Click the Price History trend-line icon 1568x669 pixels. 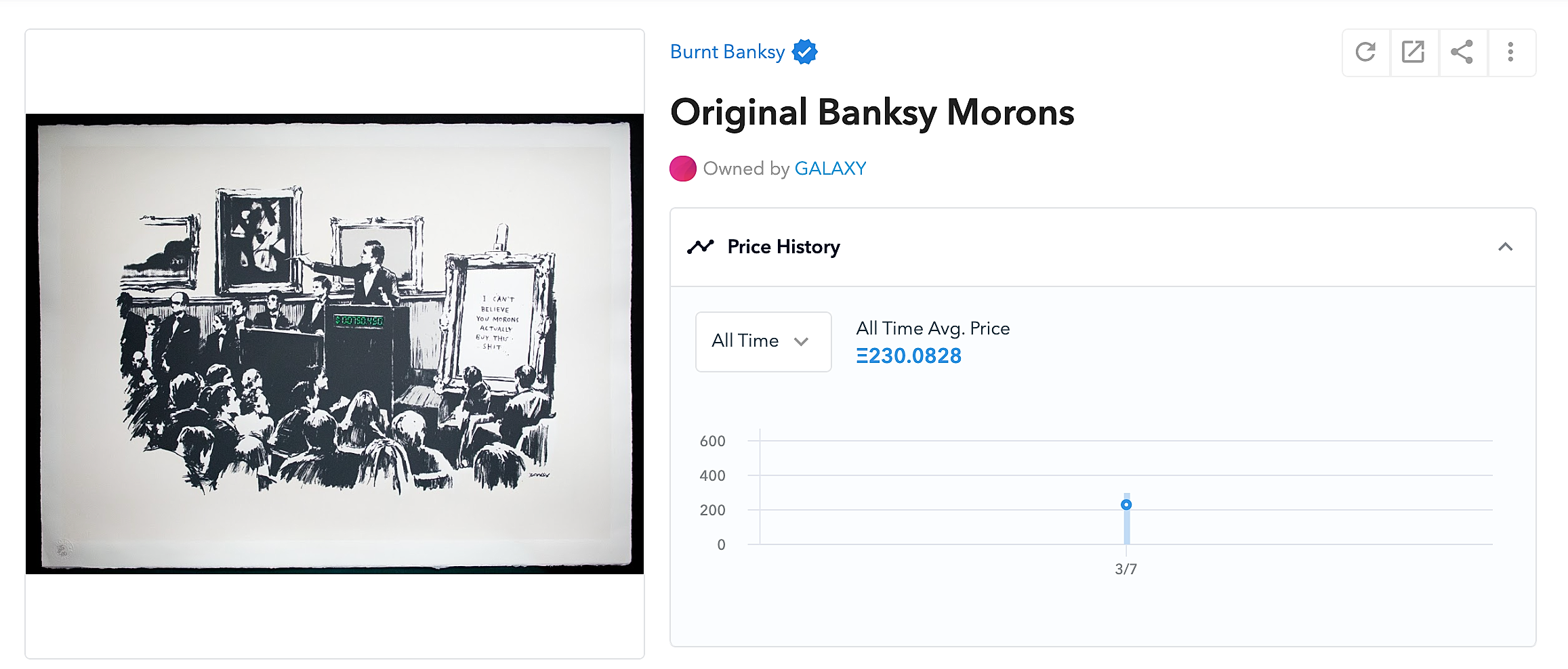701,246
